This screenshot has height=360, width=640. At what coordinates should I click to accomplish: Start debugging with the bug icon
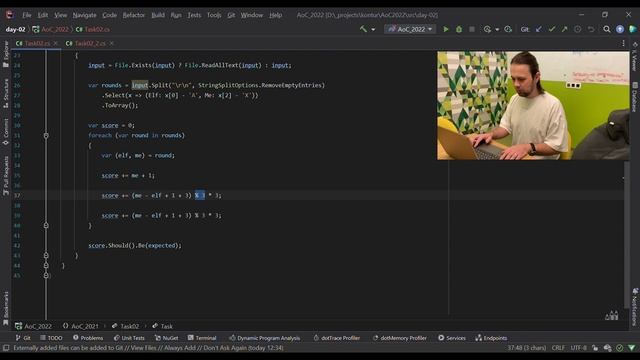coord(459,29)
